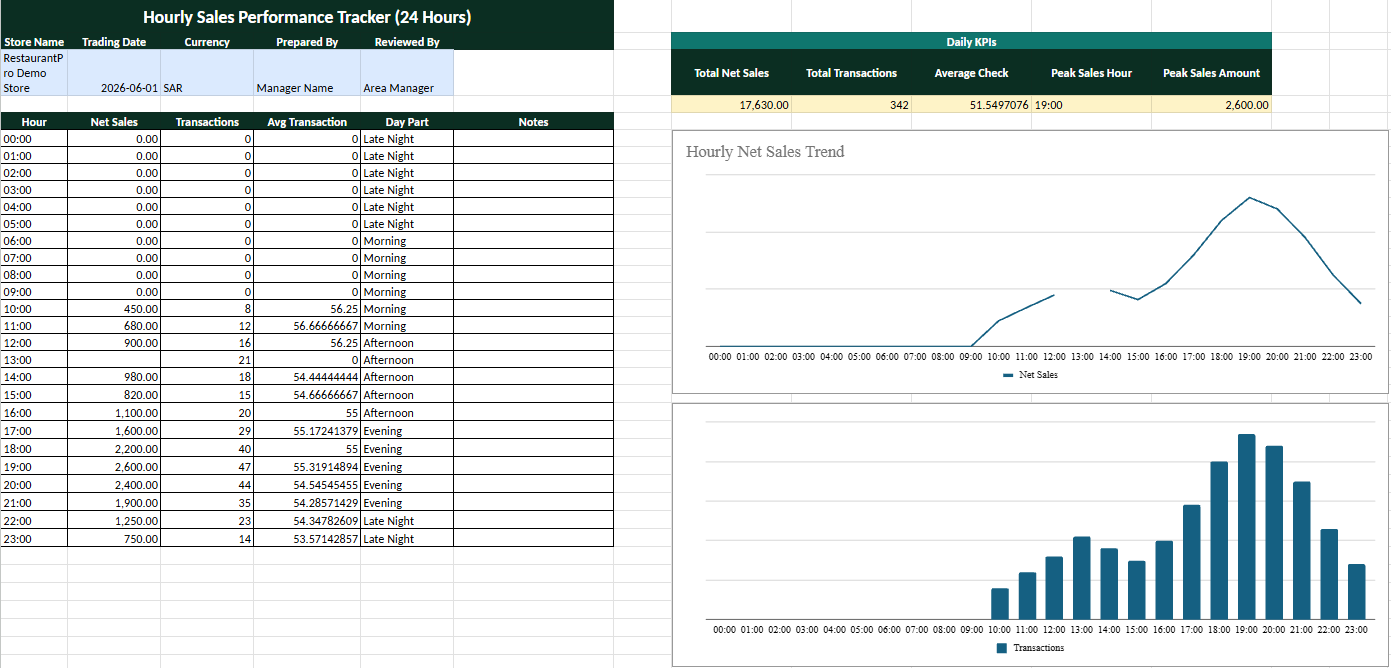This screenshot has height=668, width=1391.
Task: Click the Notes cell in the 13:00 row
Action: point(533,360)
